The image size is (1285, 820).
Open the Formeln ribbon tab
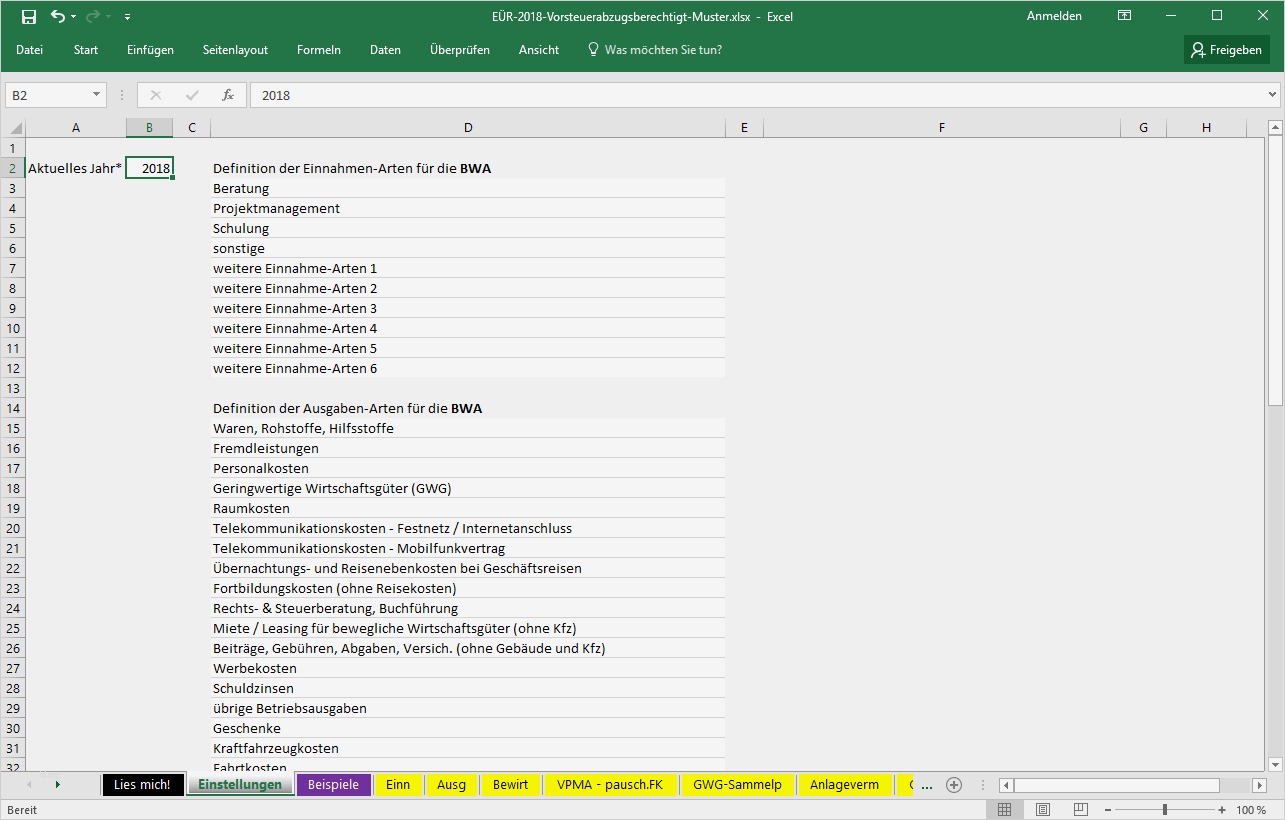(x=318, y=49)
